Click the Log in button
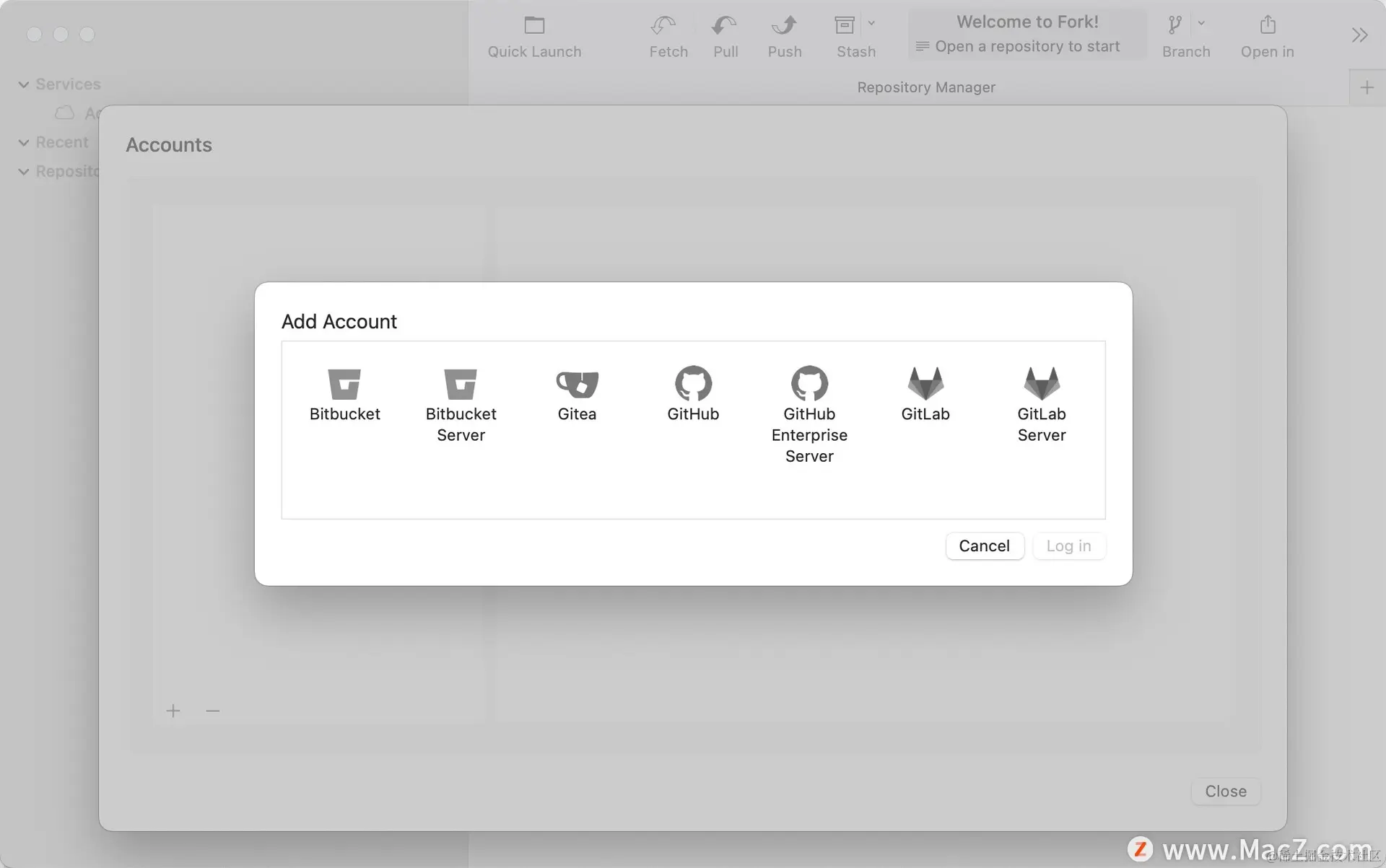 pyautogui.click(x=1068, y=546)
